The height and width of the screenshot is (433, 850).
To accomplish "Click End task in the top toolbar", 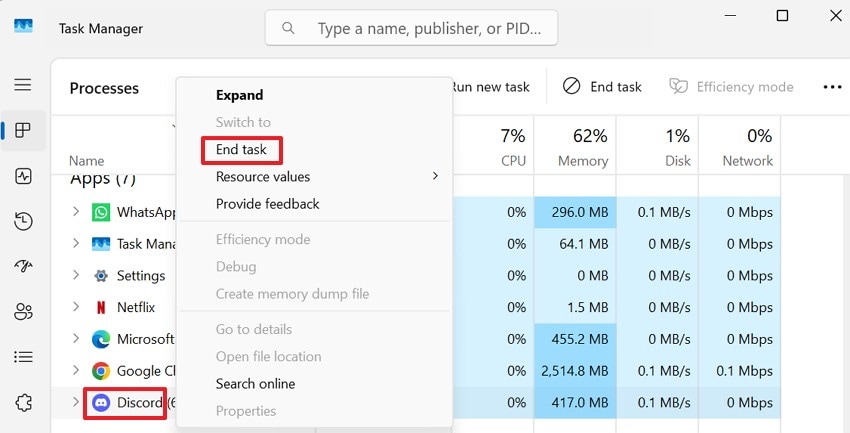I will [x=602, y=87].
